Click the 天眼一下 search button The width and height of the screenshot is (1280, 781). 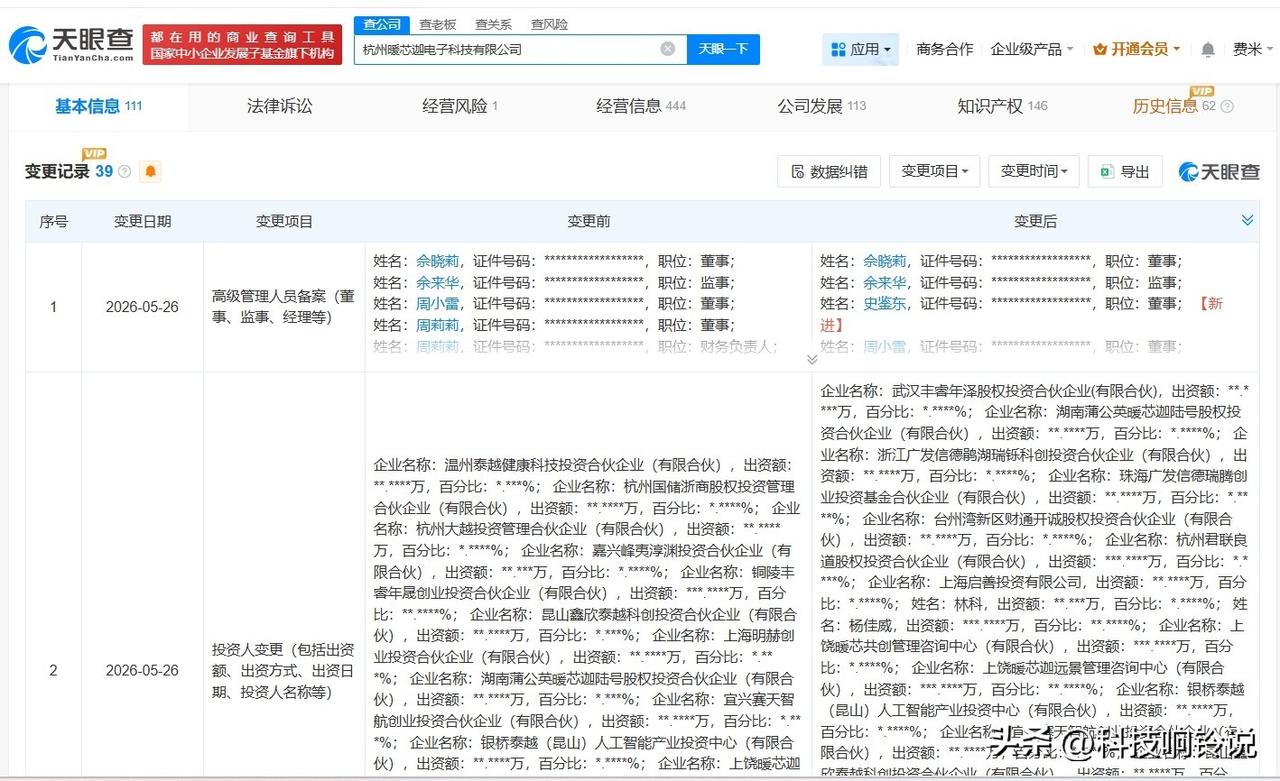tap(723, 49)
